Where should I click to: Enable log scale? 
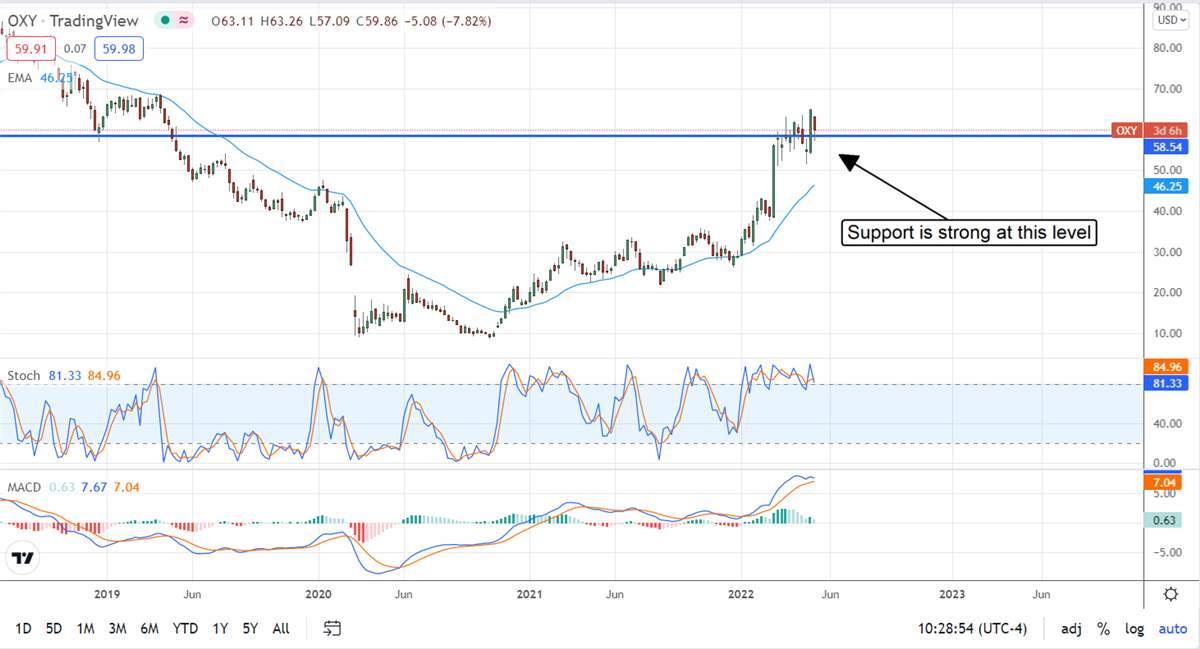click(1135, 629)
